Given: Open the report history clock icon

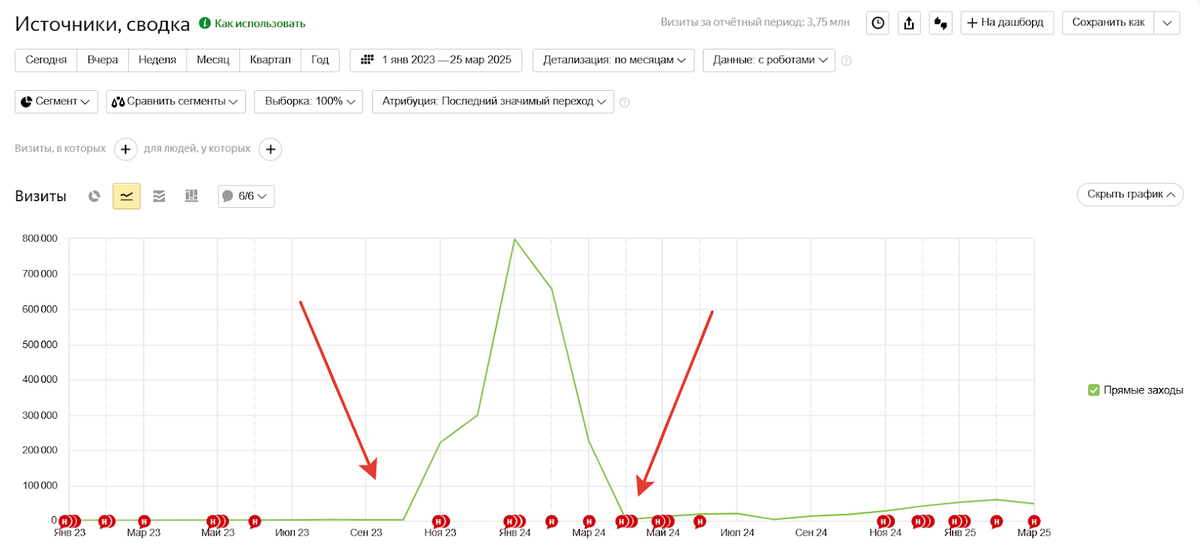Looking at the screenshot, I should 878,23.
